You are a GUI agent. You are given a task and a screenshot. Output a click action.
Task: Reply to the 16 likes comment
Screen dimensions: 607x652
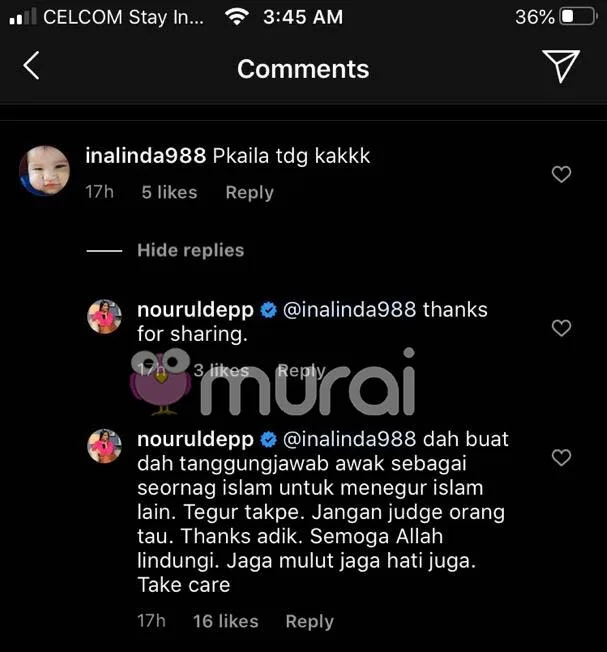310,621
